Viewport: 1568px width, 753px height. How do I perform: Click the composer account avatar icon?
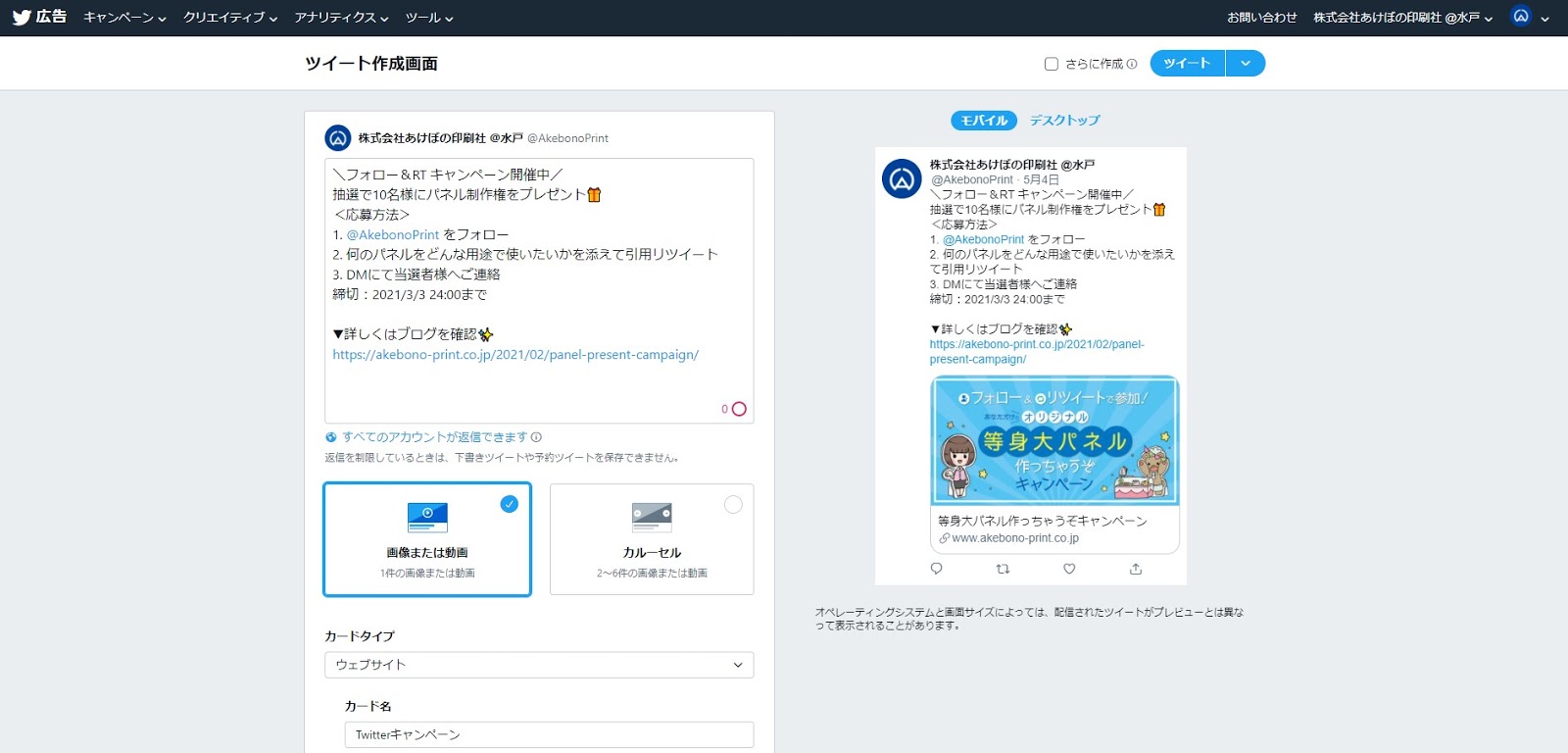pyautogui.click(x=338, y=138)
